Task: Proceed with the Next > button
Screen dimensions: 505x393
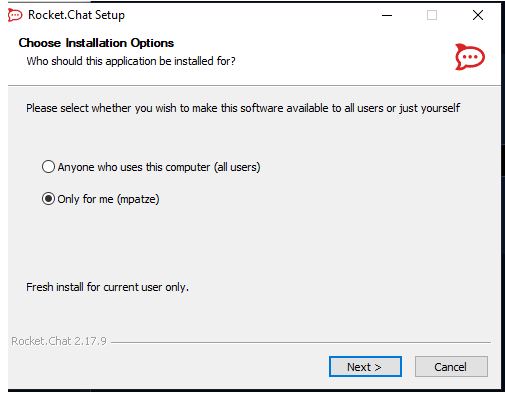Action: click(365, 367)
